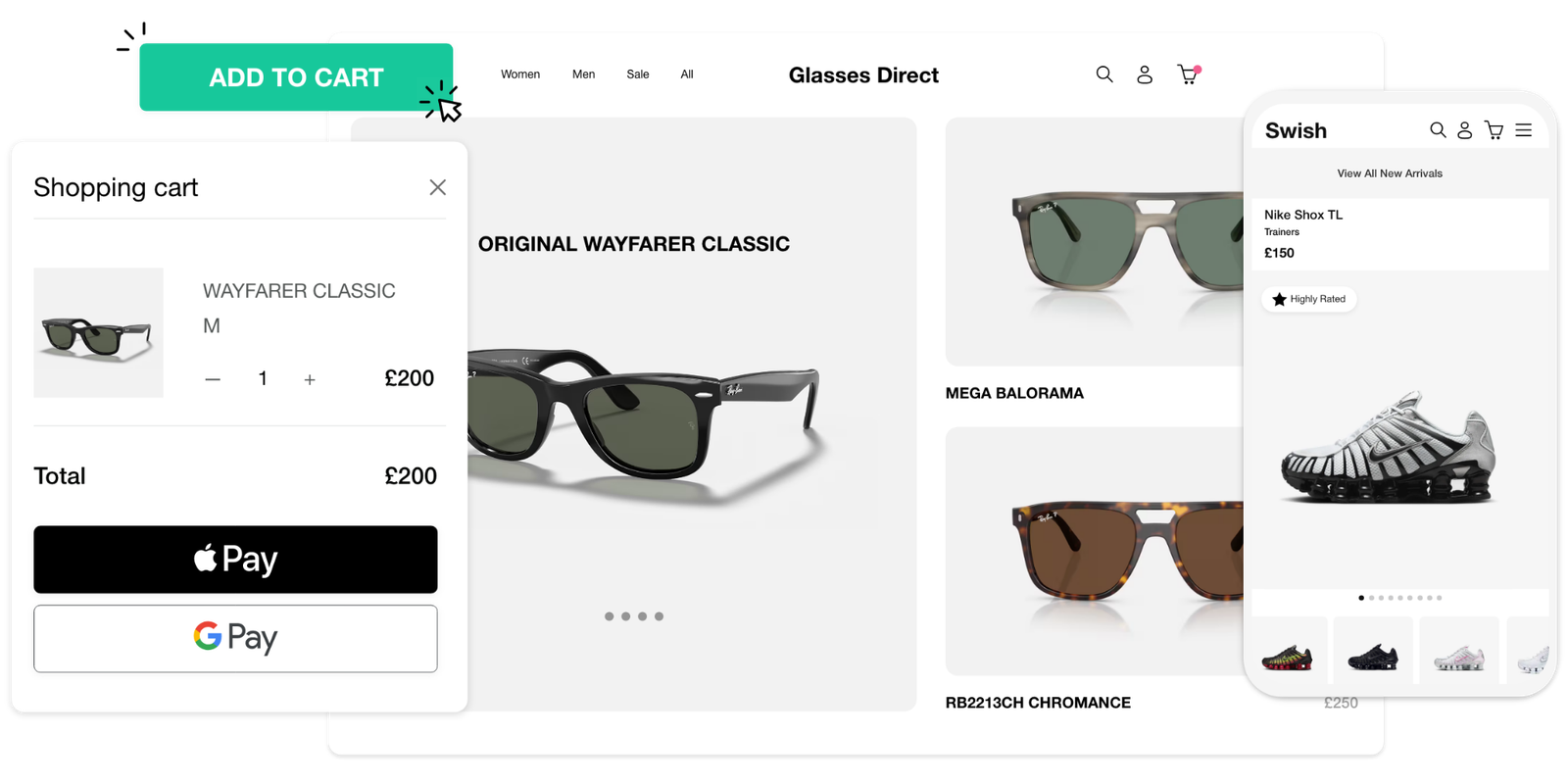Increase Wayfarer Classic quantity with plus
Image resolution: width=1568 pixels, height=784 pixels.
click(x=310, y=379)
